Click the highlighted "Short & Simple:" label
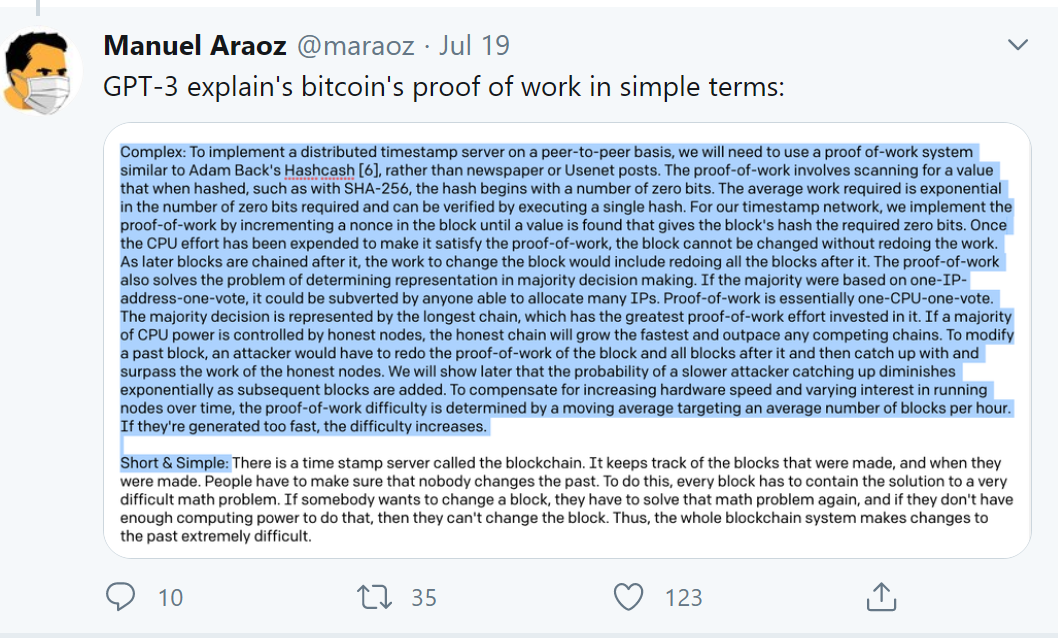Viewport: 1058px width, 638px height. [x=175, y=463]
